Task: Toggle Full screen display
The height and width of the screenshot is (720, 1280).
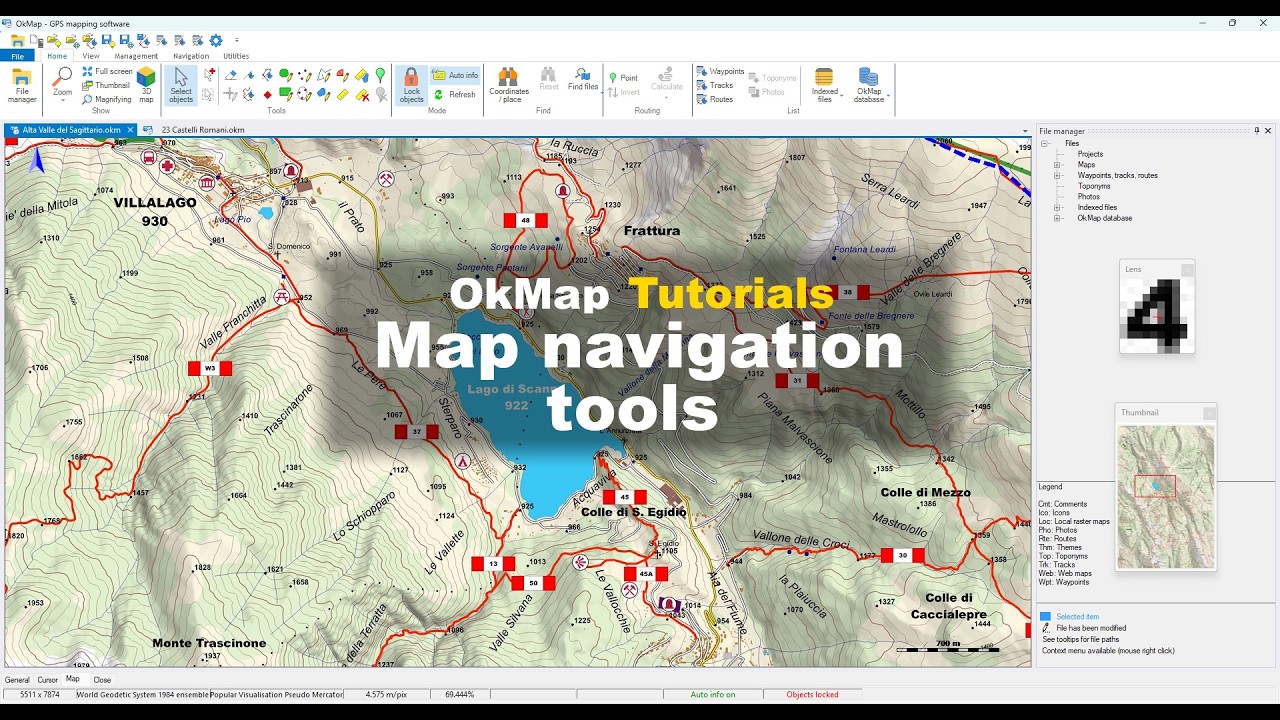Action: point(107,71)
